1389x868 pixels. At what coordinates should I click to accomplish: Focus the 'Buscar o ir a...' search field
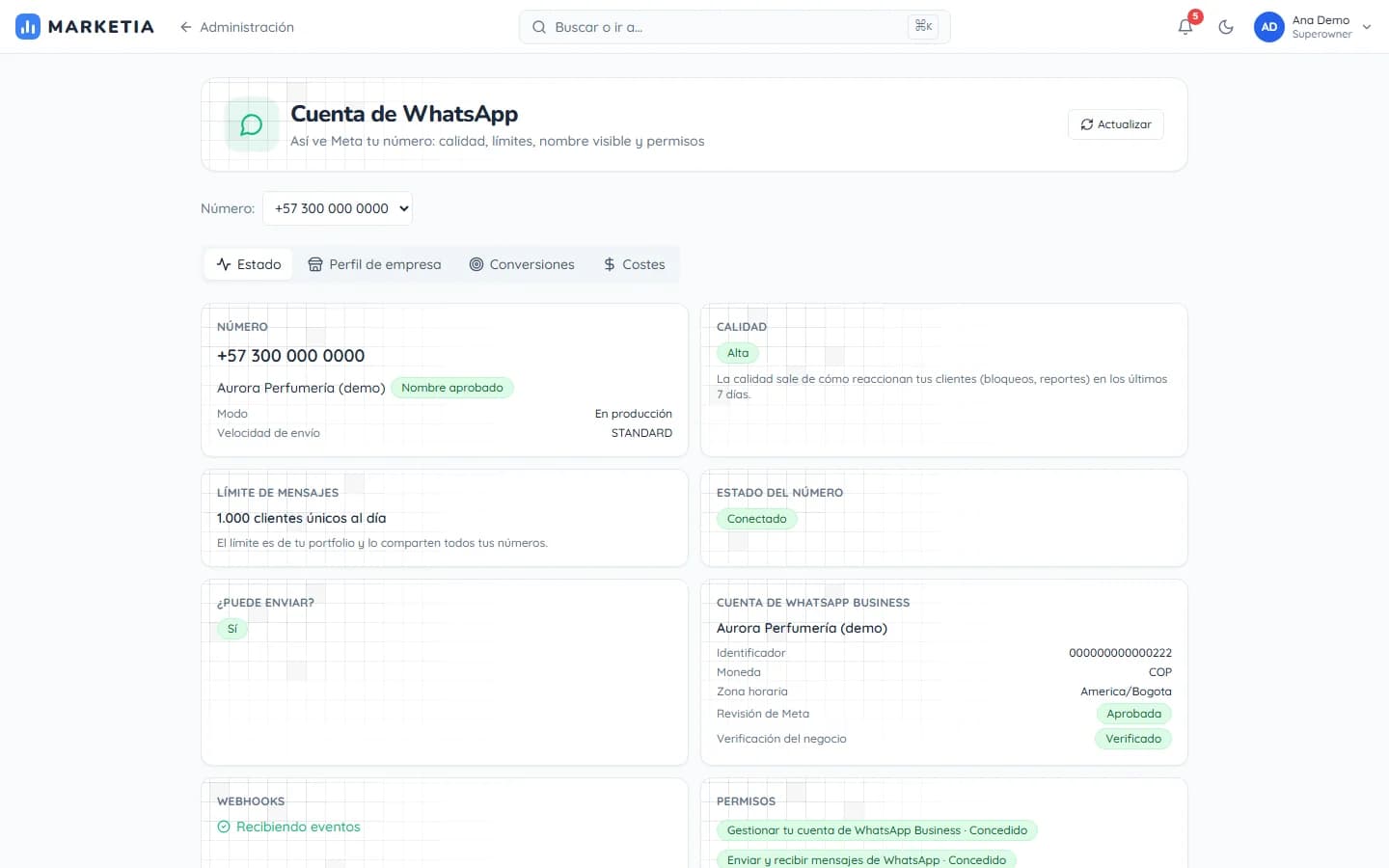click(734, 27)
